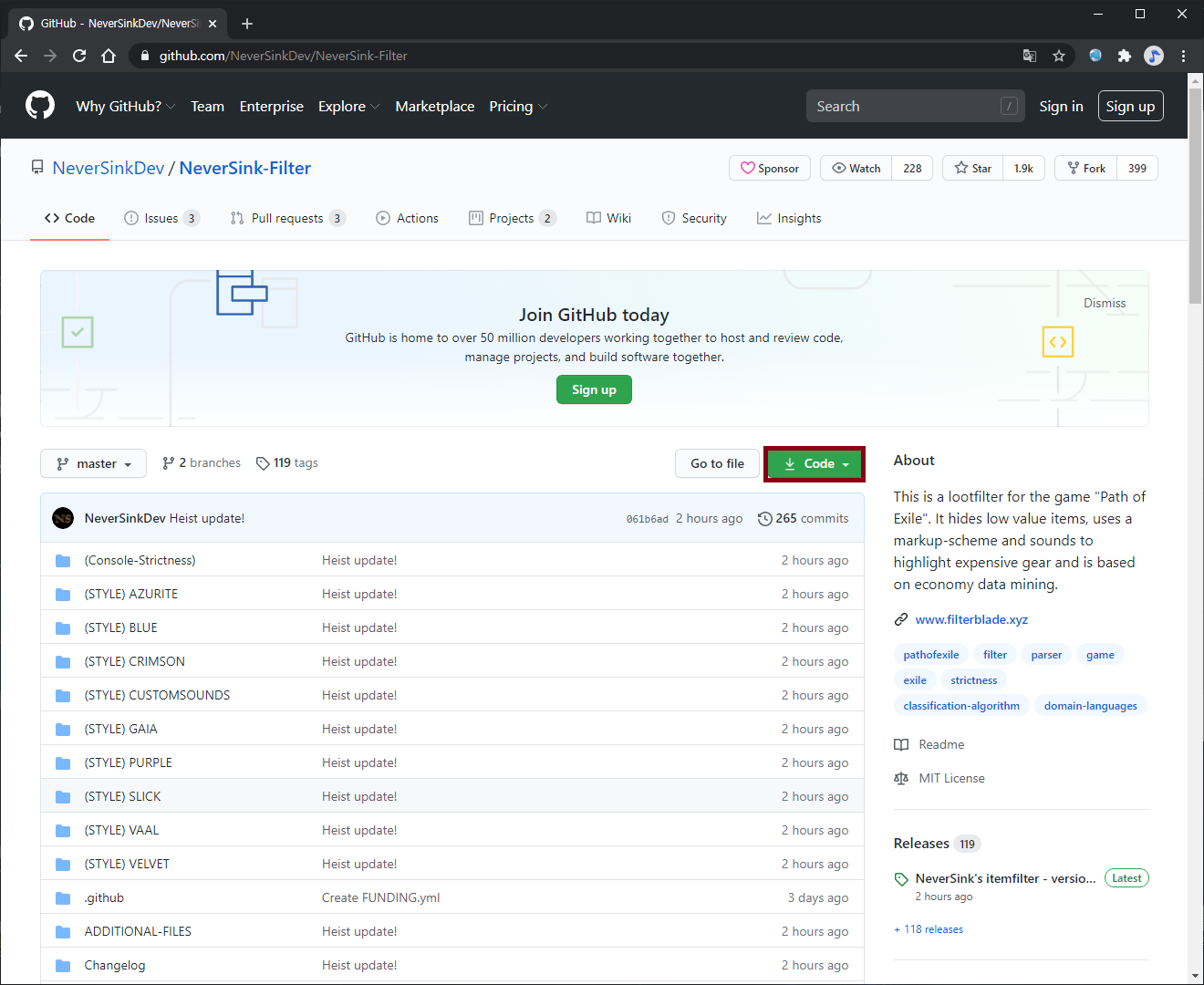1204x985 pixels.
Task: Click the translate page icon in address bar
Action: (x=1030, y=56)
